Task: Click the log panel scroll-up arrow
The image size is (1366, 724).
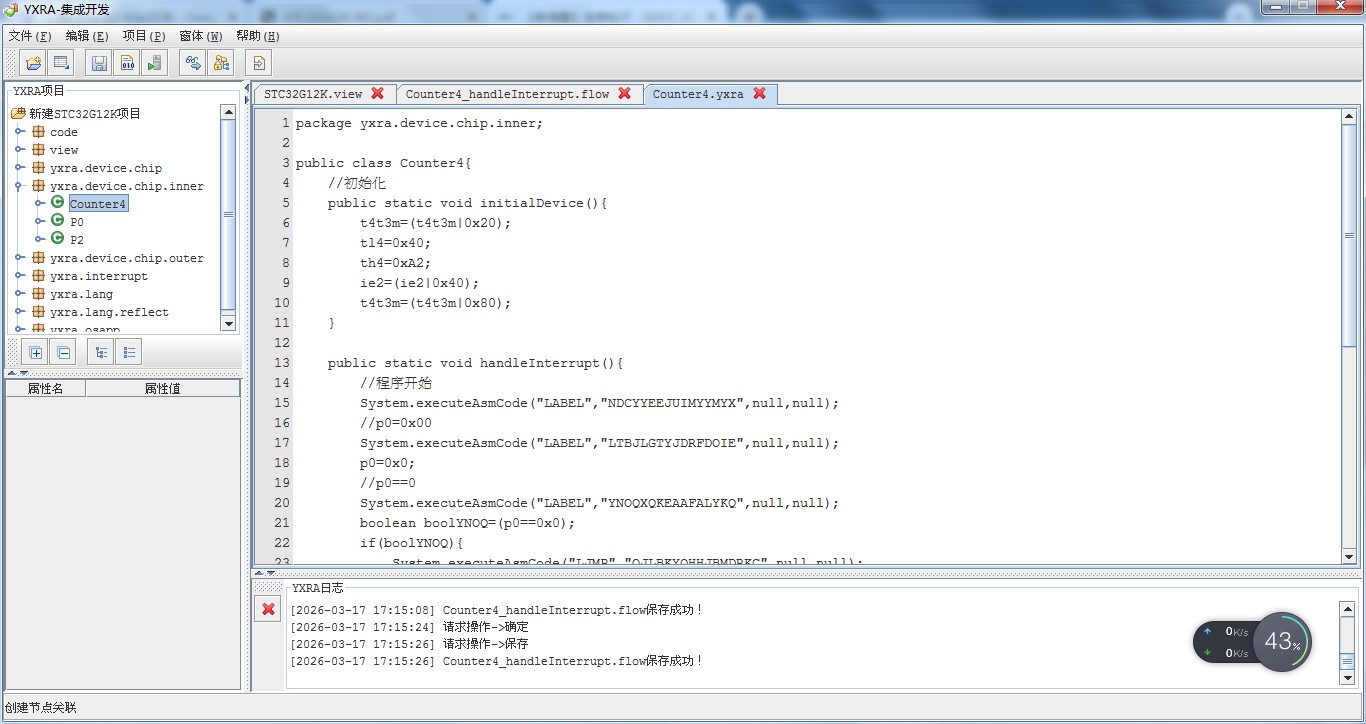Action: [x=1349, y=607]
